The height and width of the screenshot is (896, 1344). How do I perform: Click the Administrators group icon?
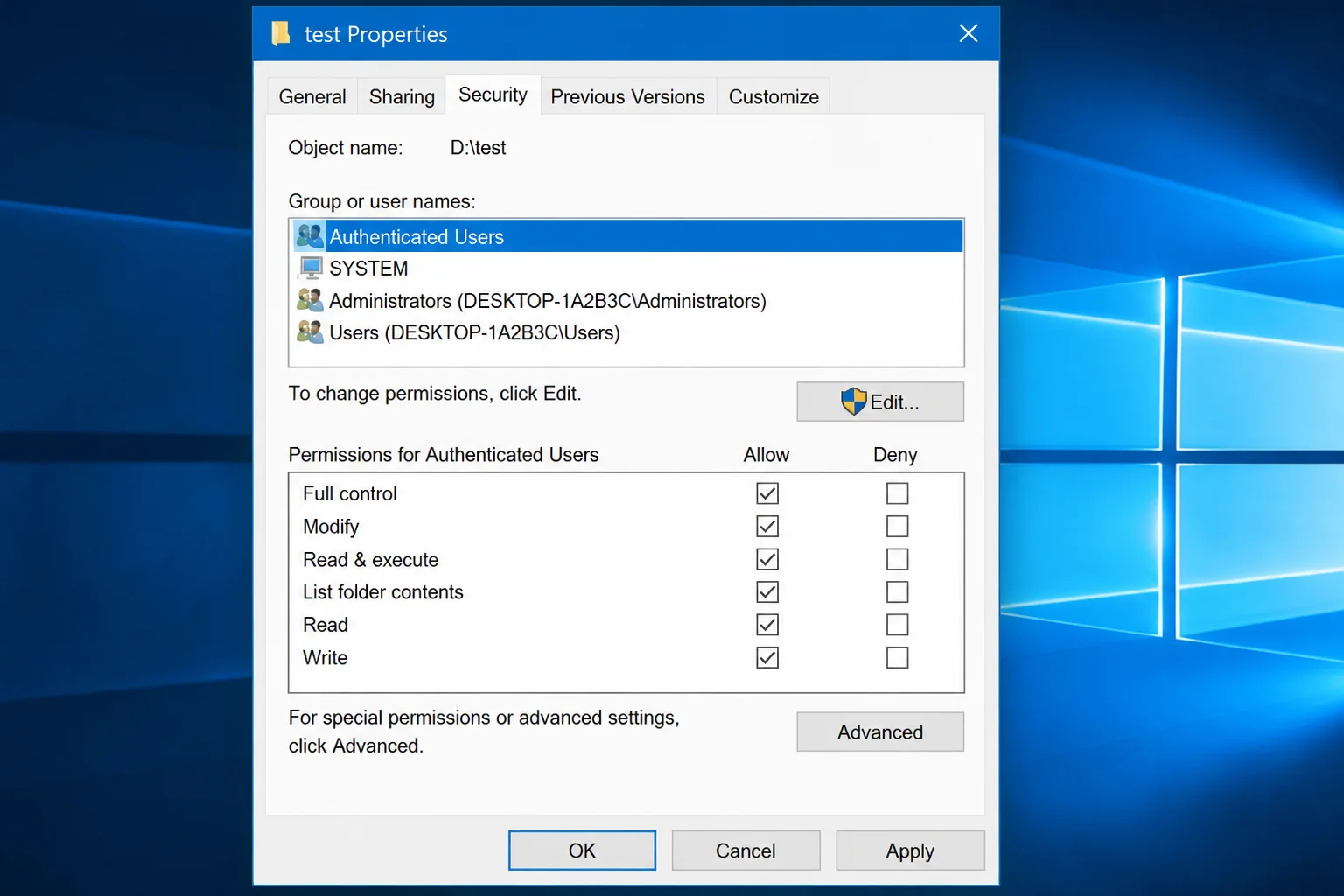(310, 300)
